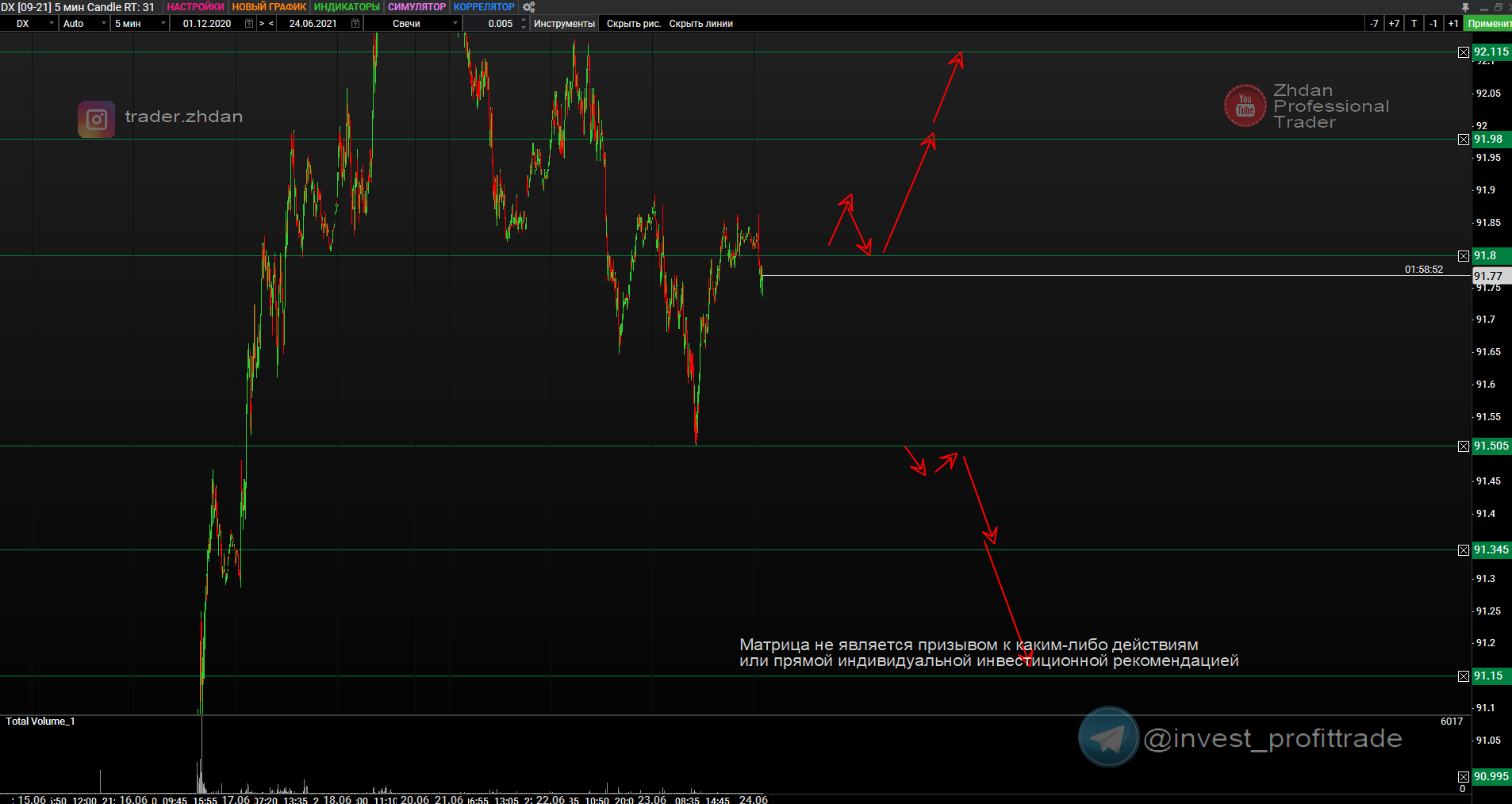Open the СИМУЛЯТОР menu
Screen dimensions: 1512x804
(416, 7)
